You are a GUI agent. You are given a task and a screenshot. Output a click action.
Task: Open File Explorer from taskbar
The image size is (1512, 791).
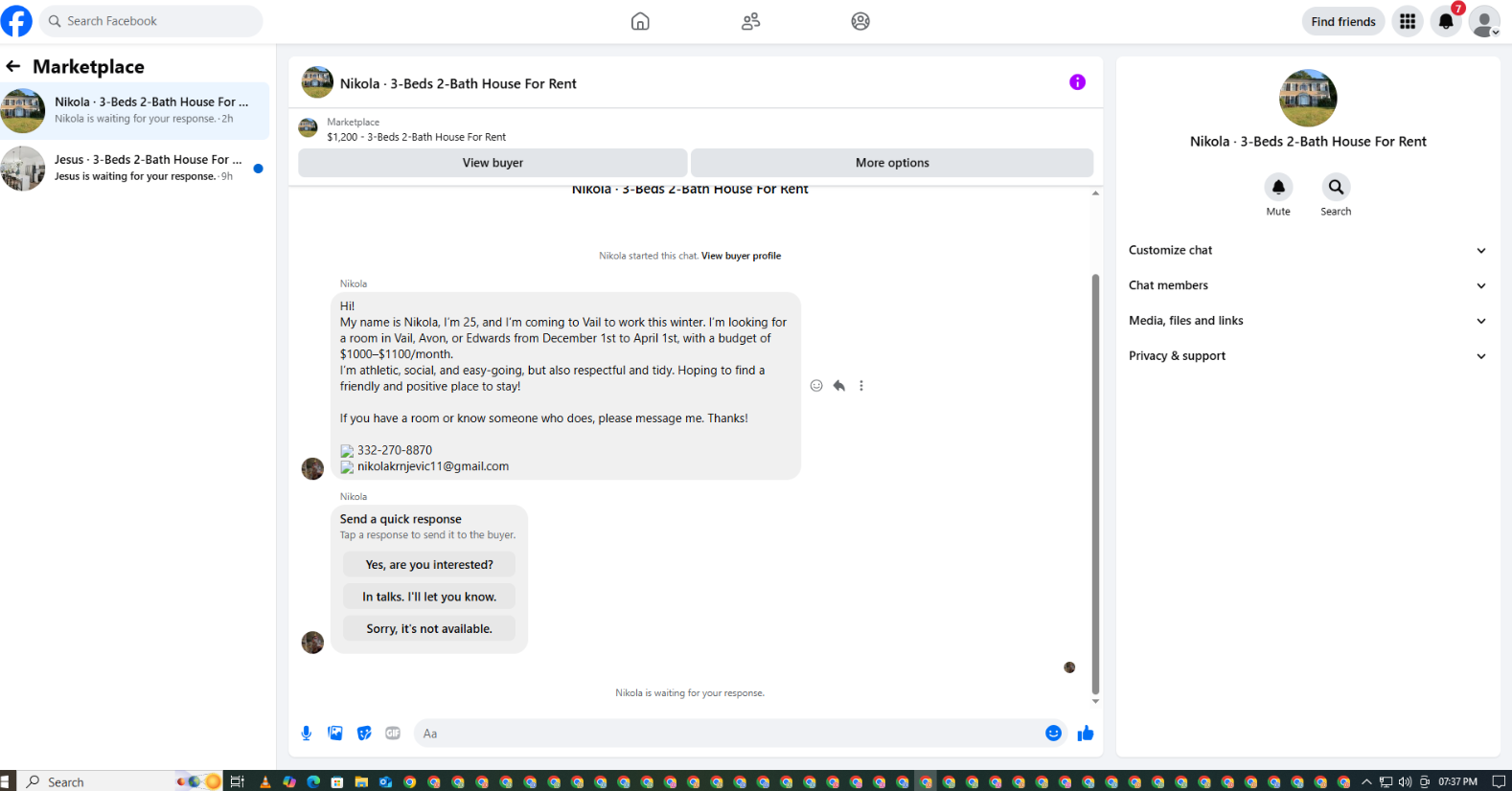click(361, 782)
